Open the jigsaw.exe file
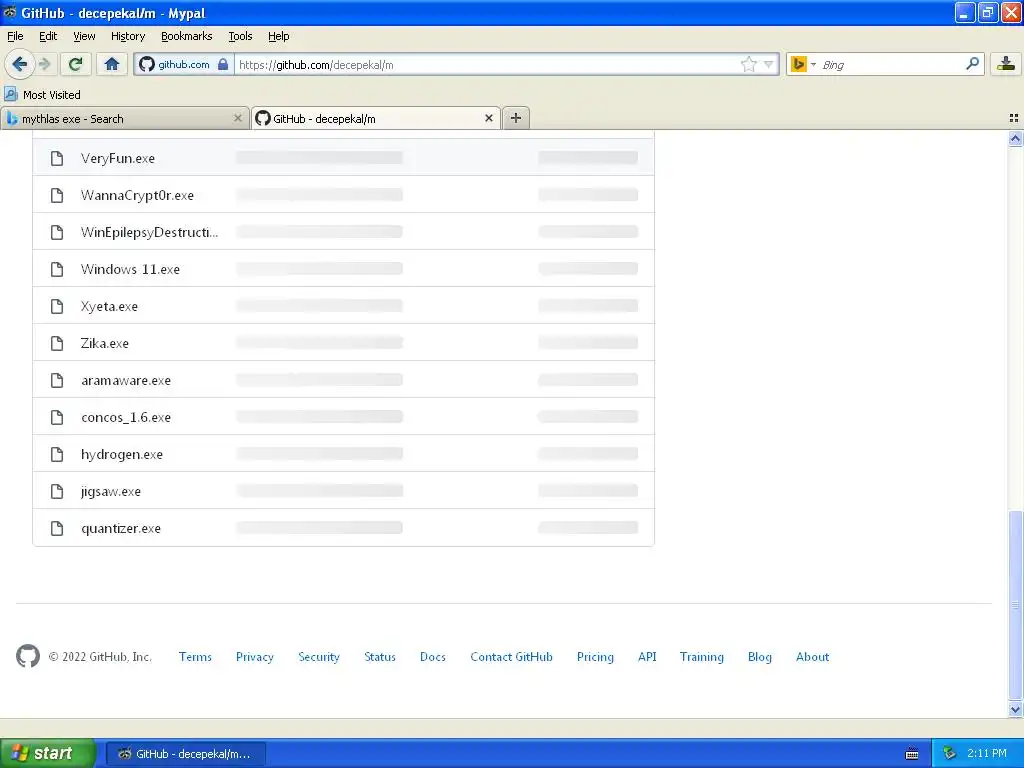1024x768 pixels. (x=110, y=491)
